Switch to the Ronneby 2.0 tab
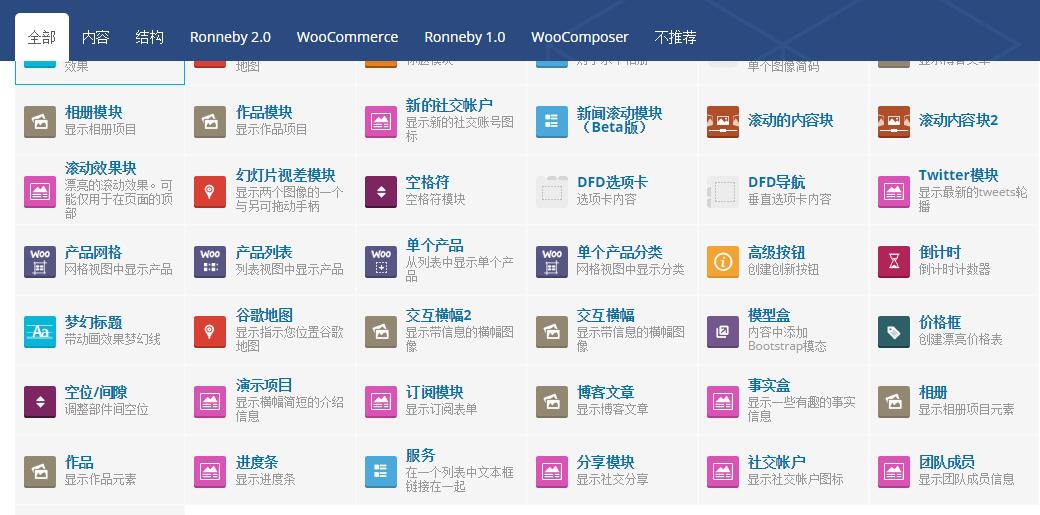This screenshot has width=1040, height=515. tap(230, 37)
